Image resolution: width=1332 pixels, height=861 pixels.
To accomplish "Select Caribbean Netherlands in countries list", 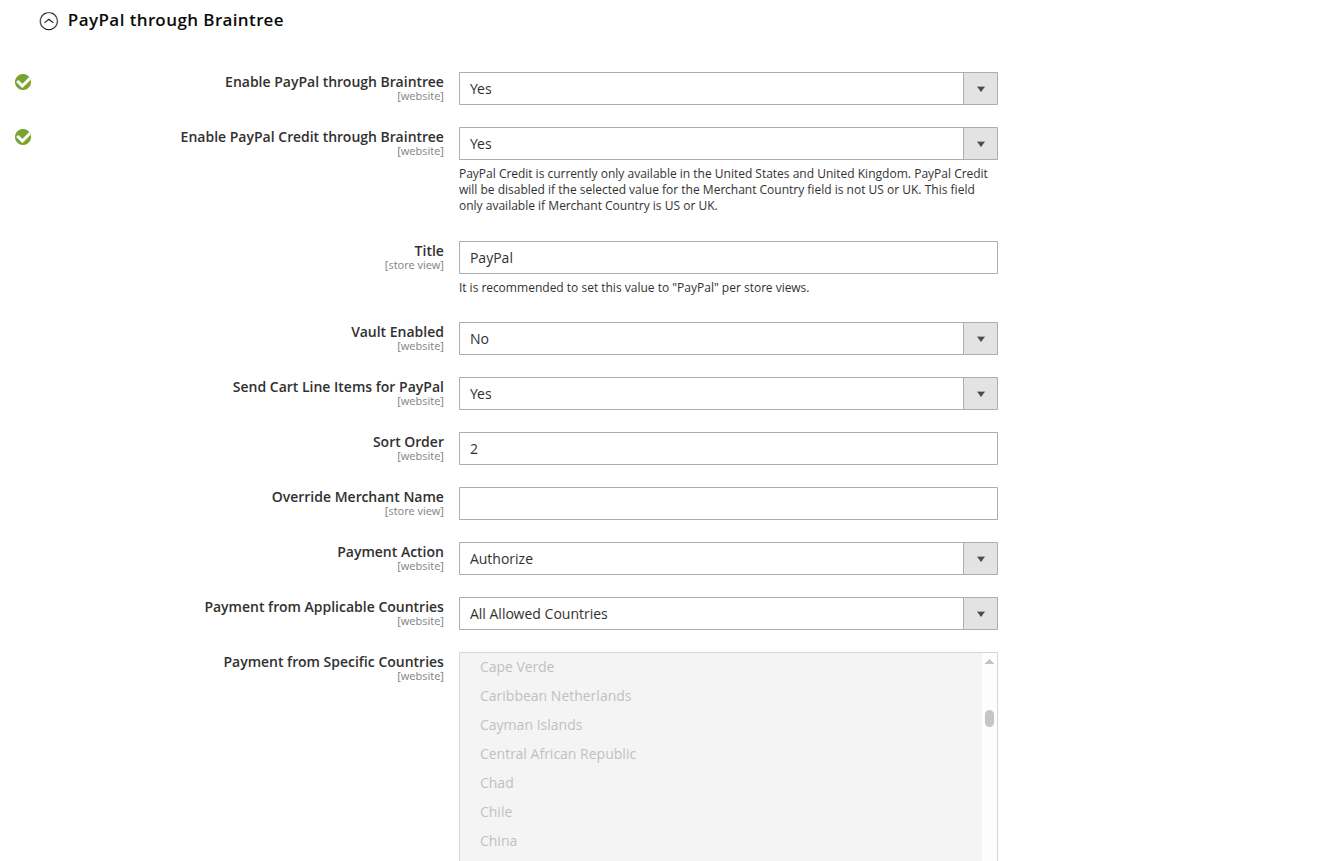I will [555, 696].
